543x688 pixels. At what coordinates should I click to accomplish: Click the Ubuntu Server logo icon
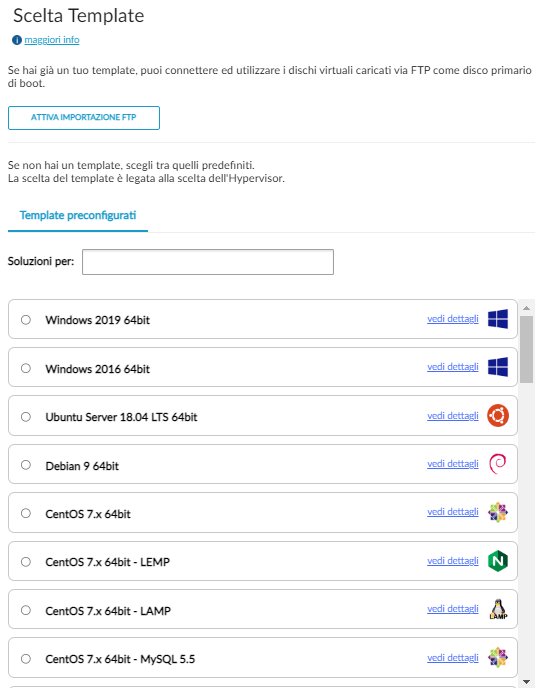[498, 416]
